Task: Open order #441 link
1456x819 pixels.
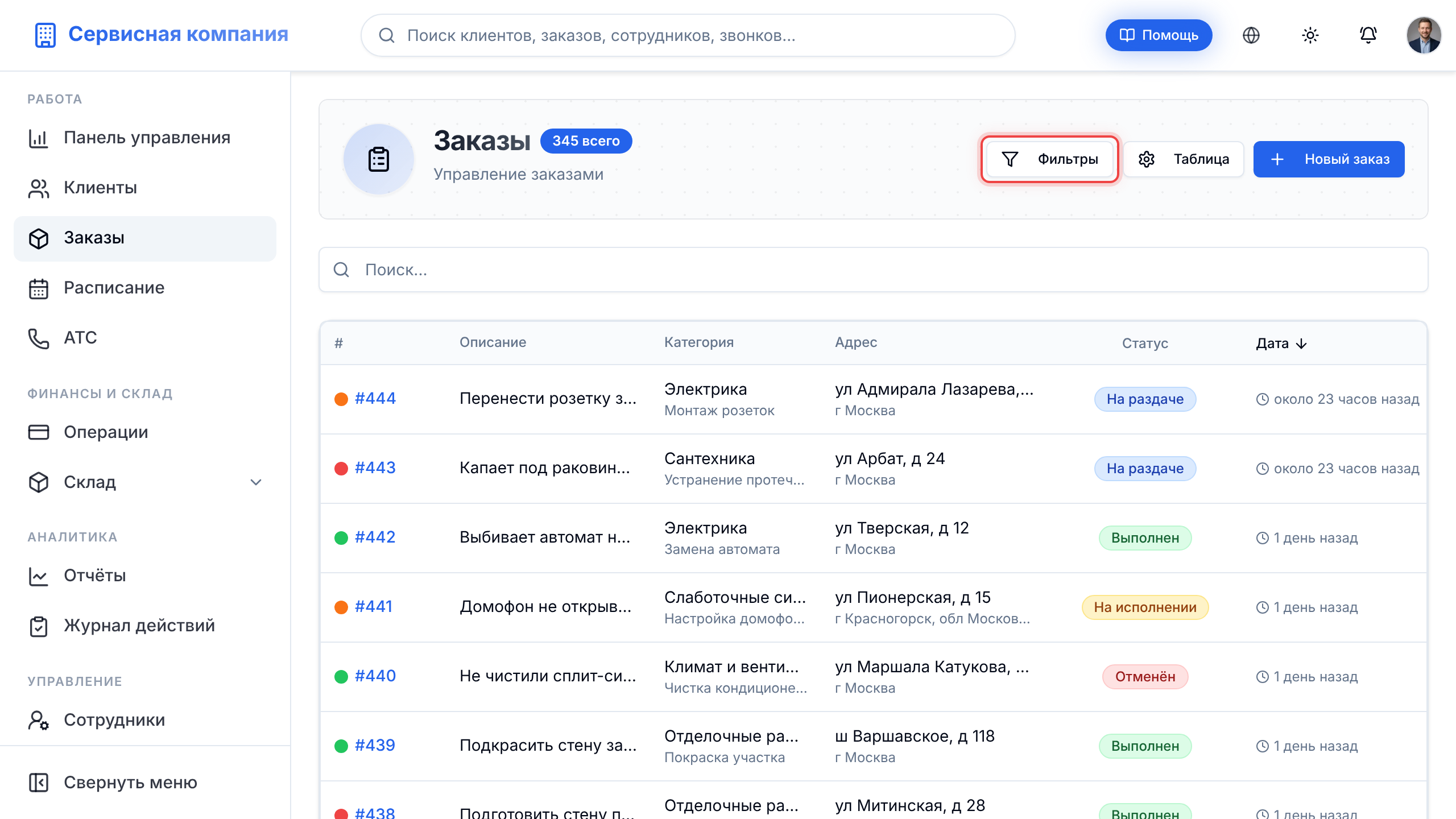Action: tap(374, 607)
